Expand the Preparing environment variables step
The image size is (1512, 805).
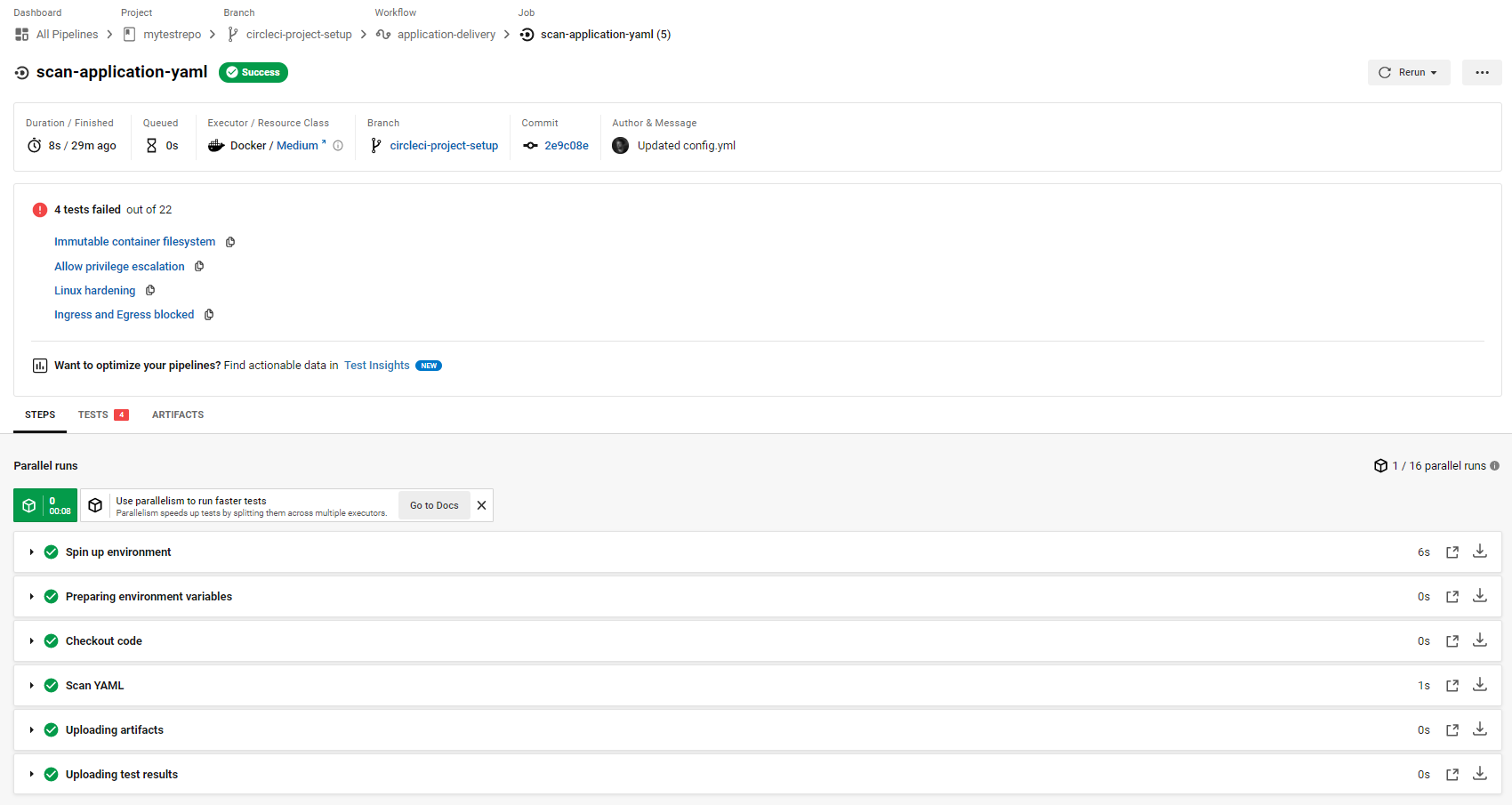31,597
